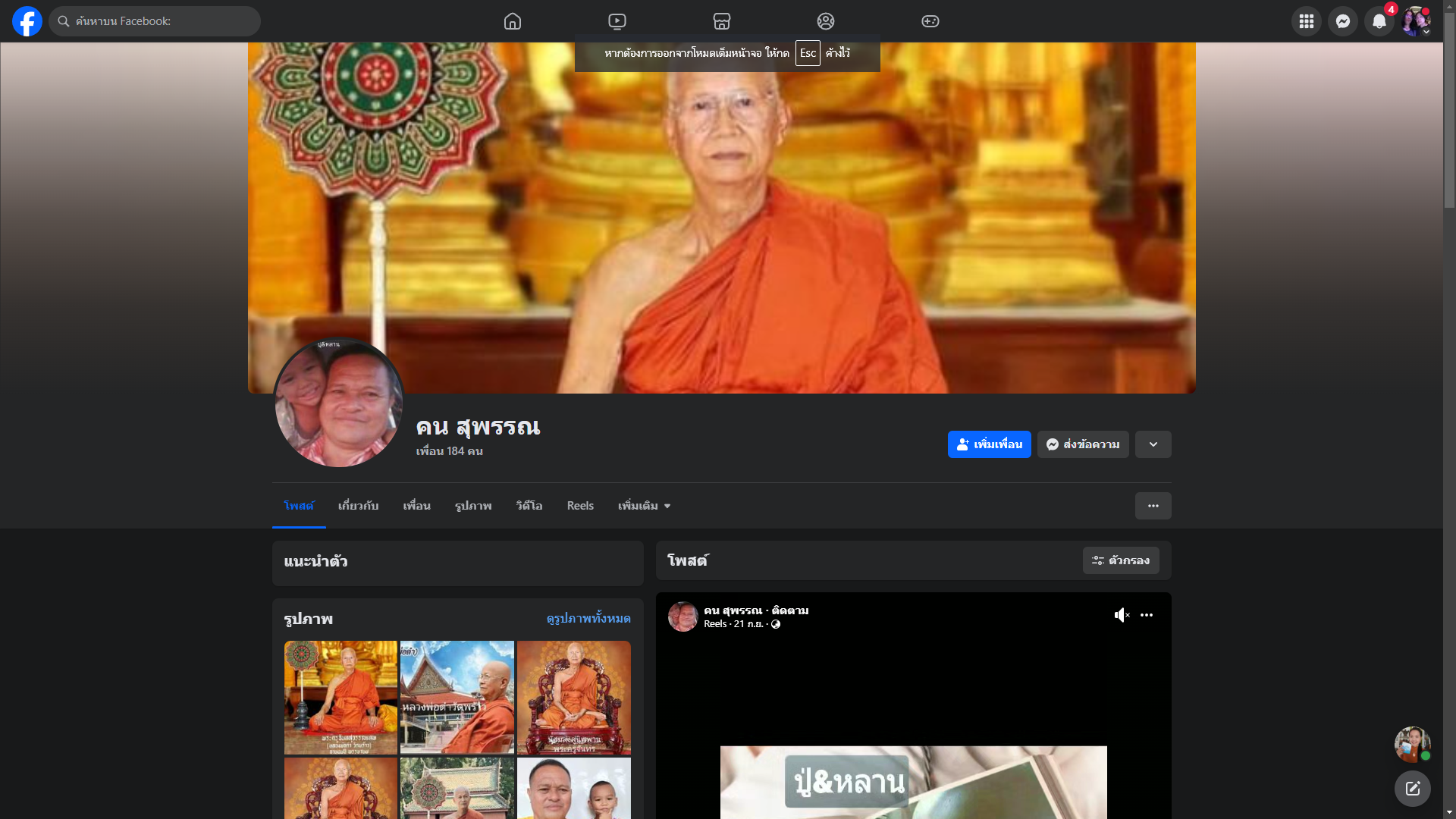Image resolution: width=1456 pixels, height=819 pixels.
Task: Click the ดูรูปภาพทั้งหมด link
Action: [588, 619]
